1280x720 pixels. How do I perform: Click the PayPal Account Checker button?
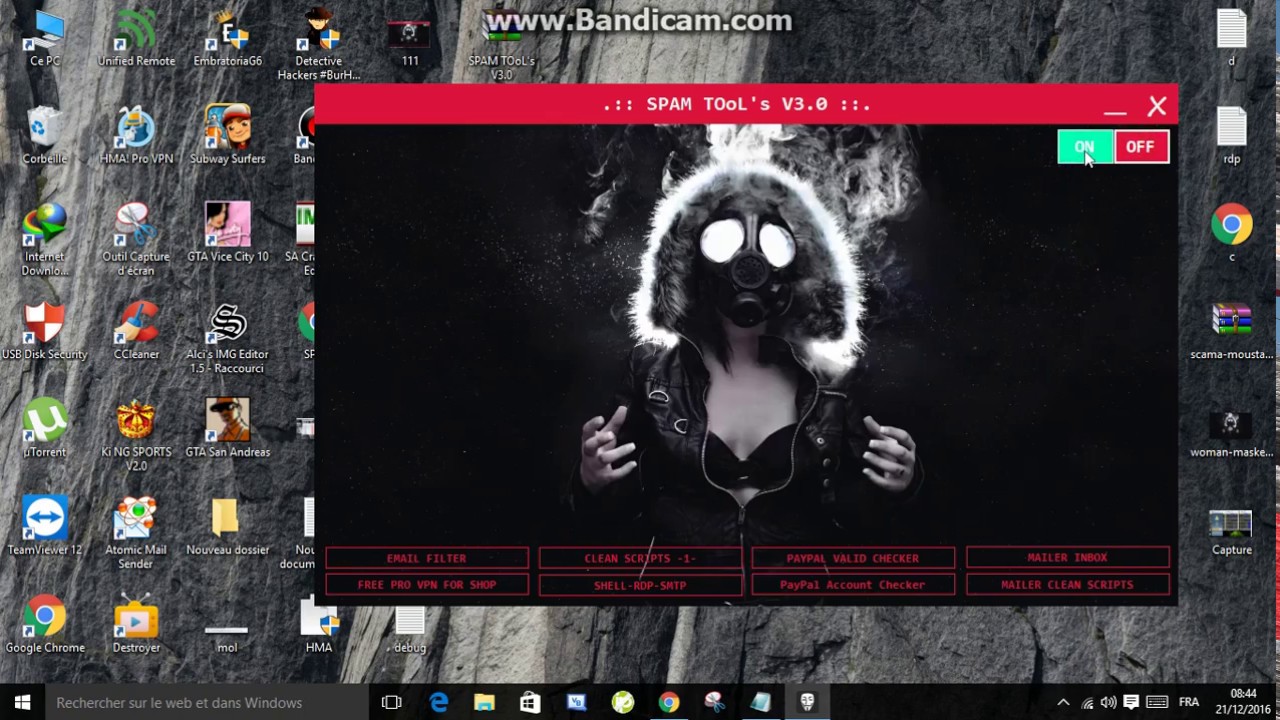(x=853, y=585)
